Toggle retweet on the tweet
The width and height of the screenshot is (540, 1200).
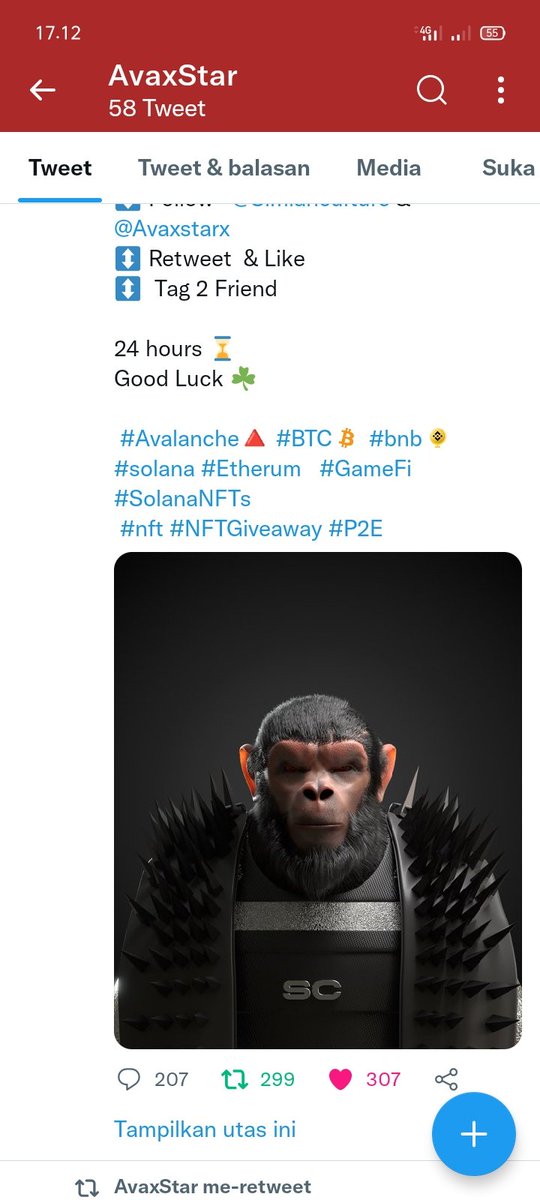click(x=233, y=1079)
